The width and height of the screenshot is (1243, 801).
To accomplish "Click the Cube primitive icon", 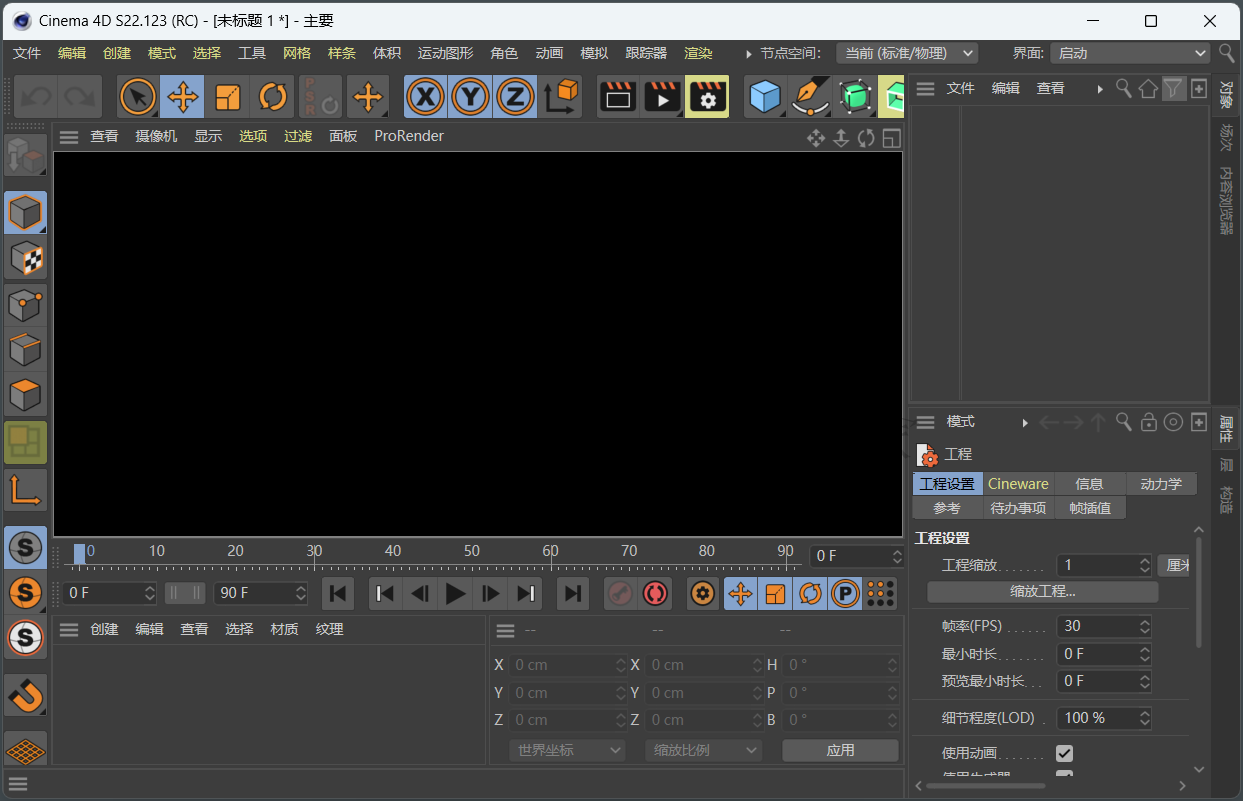I will [765, 97].
